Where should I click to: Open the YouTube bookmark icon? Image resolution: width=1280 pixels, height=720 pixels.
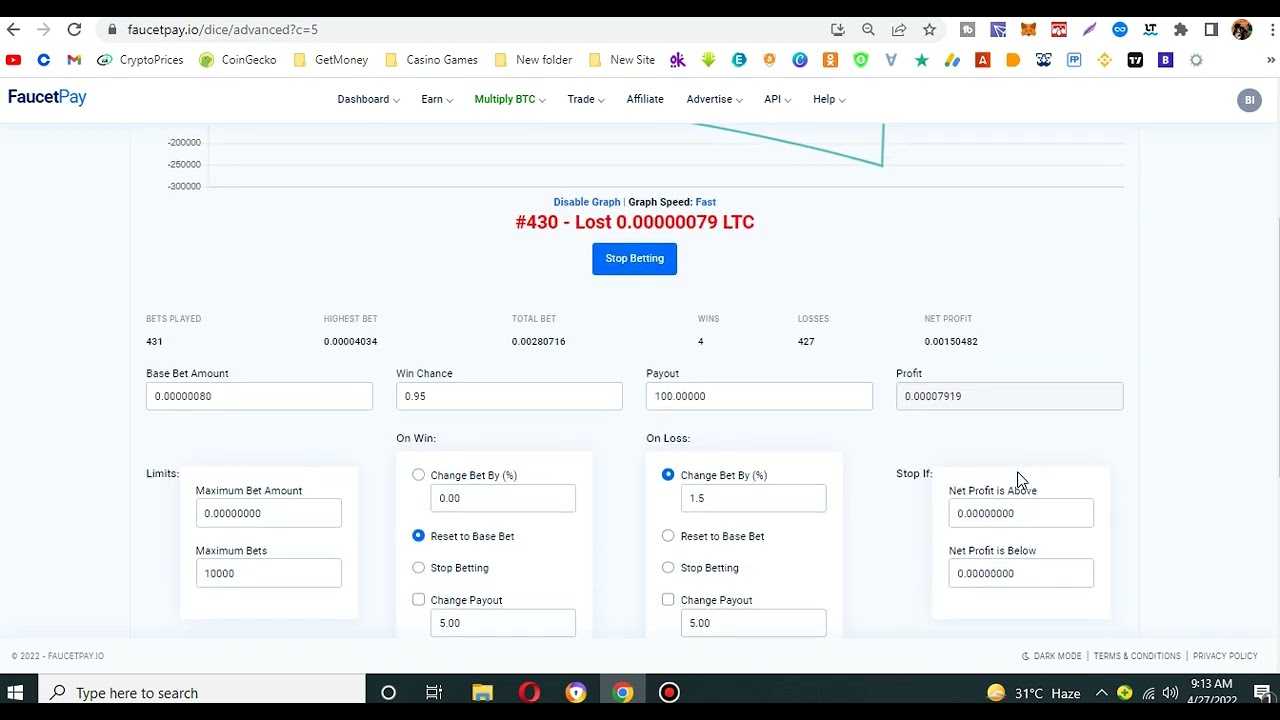pyautogui.click(x=13, y=60)
